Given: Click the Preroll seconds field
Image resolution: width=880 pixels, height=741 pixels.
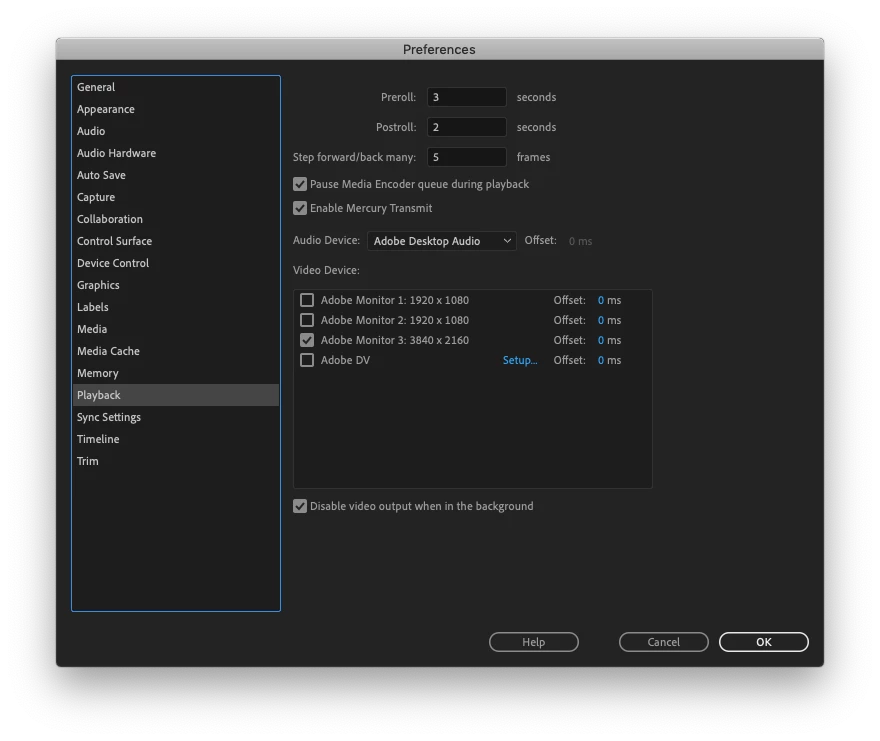Looking at the screenshot, I should [x=466, y=97].
